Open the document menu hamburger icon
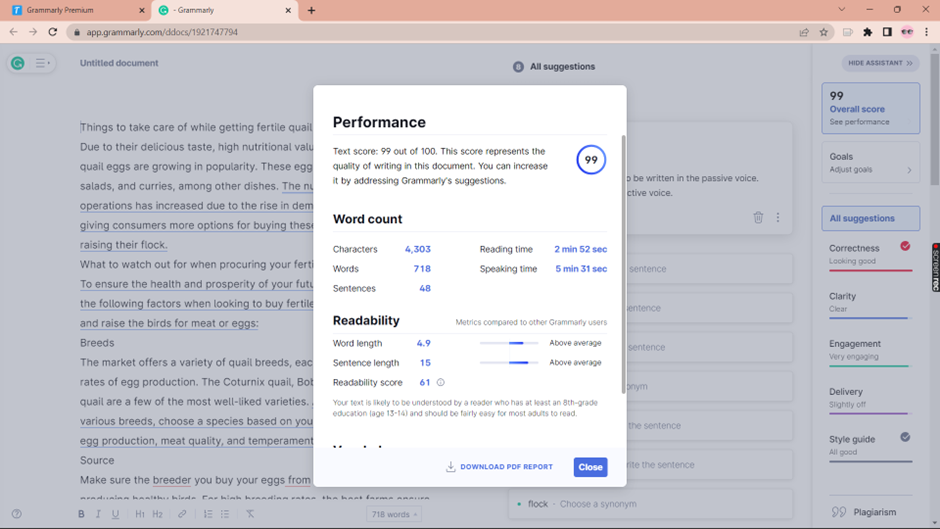Viewport: 940px width, 529px height. click(41, 63)
